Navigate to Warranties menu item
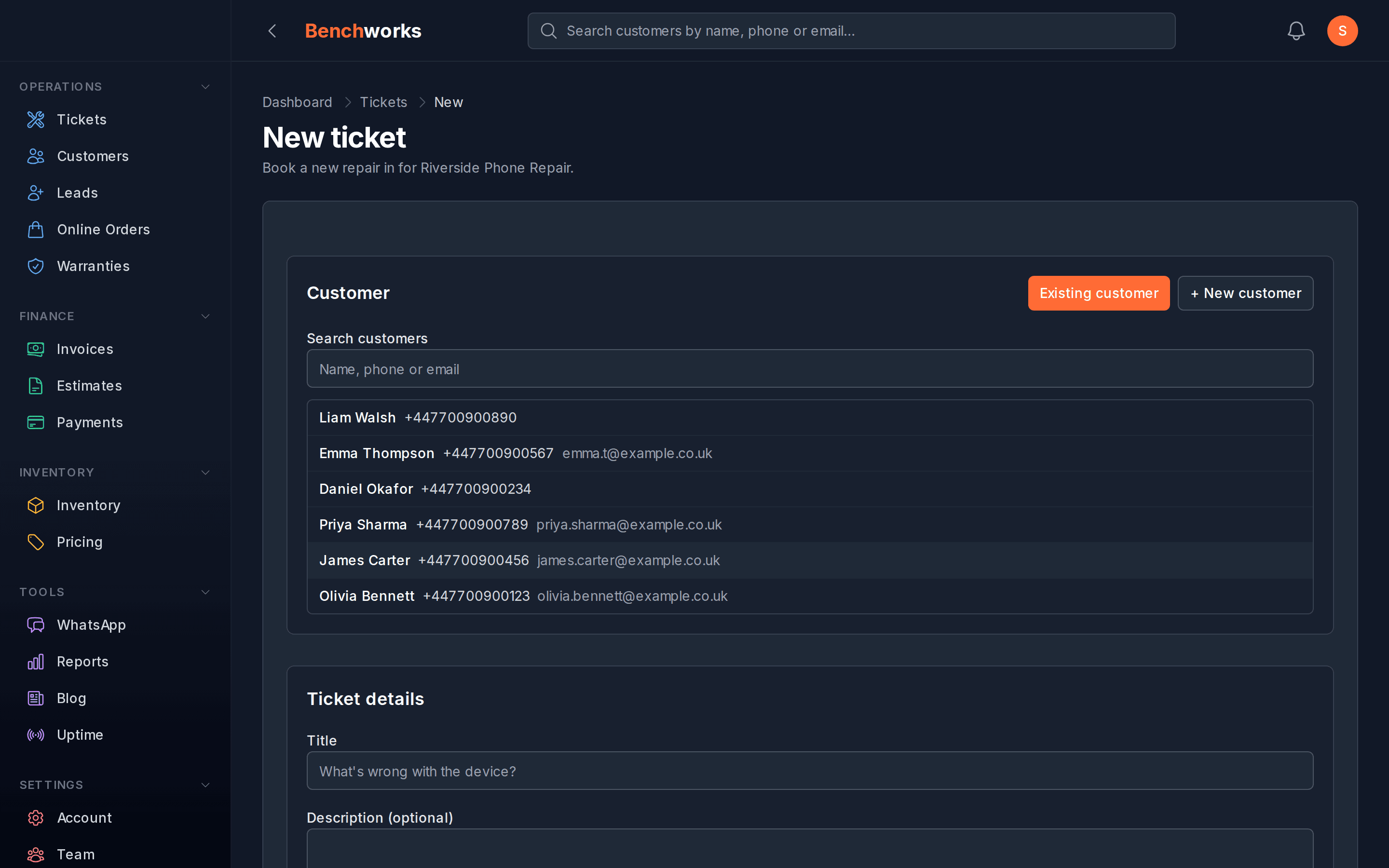The image size is (1389, 868). [x=115, y=266]
